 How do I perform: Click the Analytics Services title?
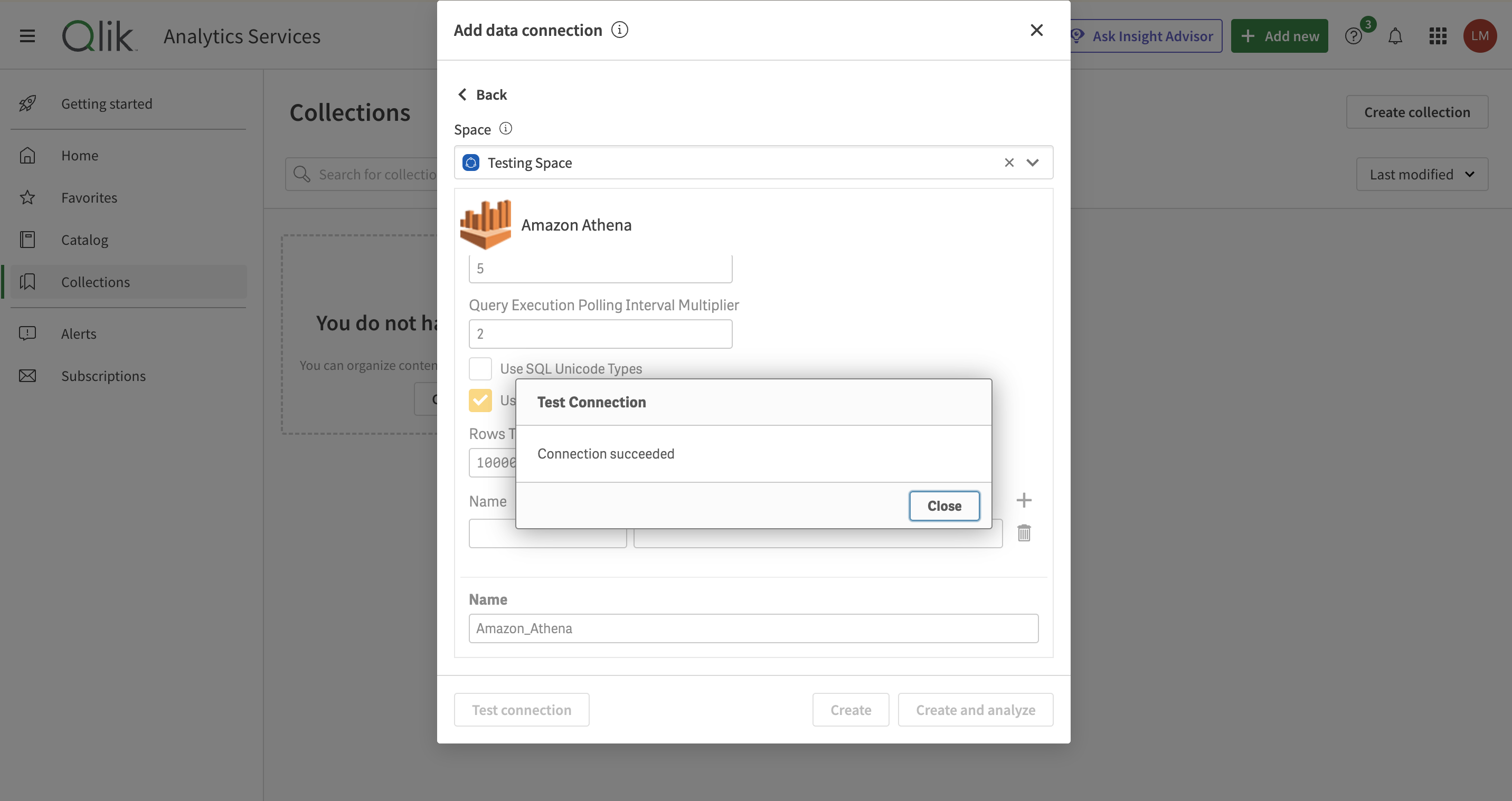[x=242, y=36]
